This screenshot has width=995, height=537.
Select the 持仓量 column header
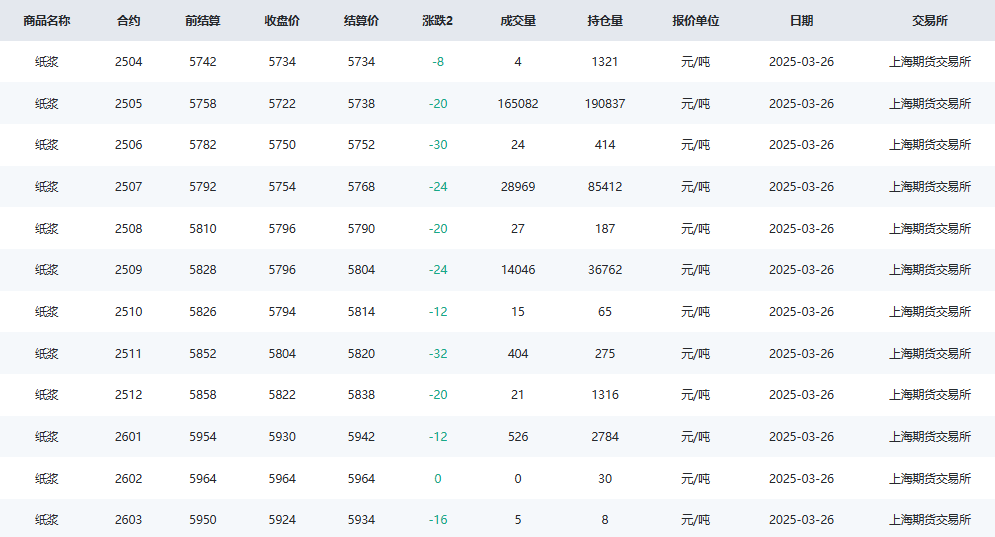(x=605, y=21)
